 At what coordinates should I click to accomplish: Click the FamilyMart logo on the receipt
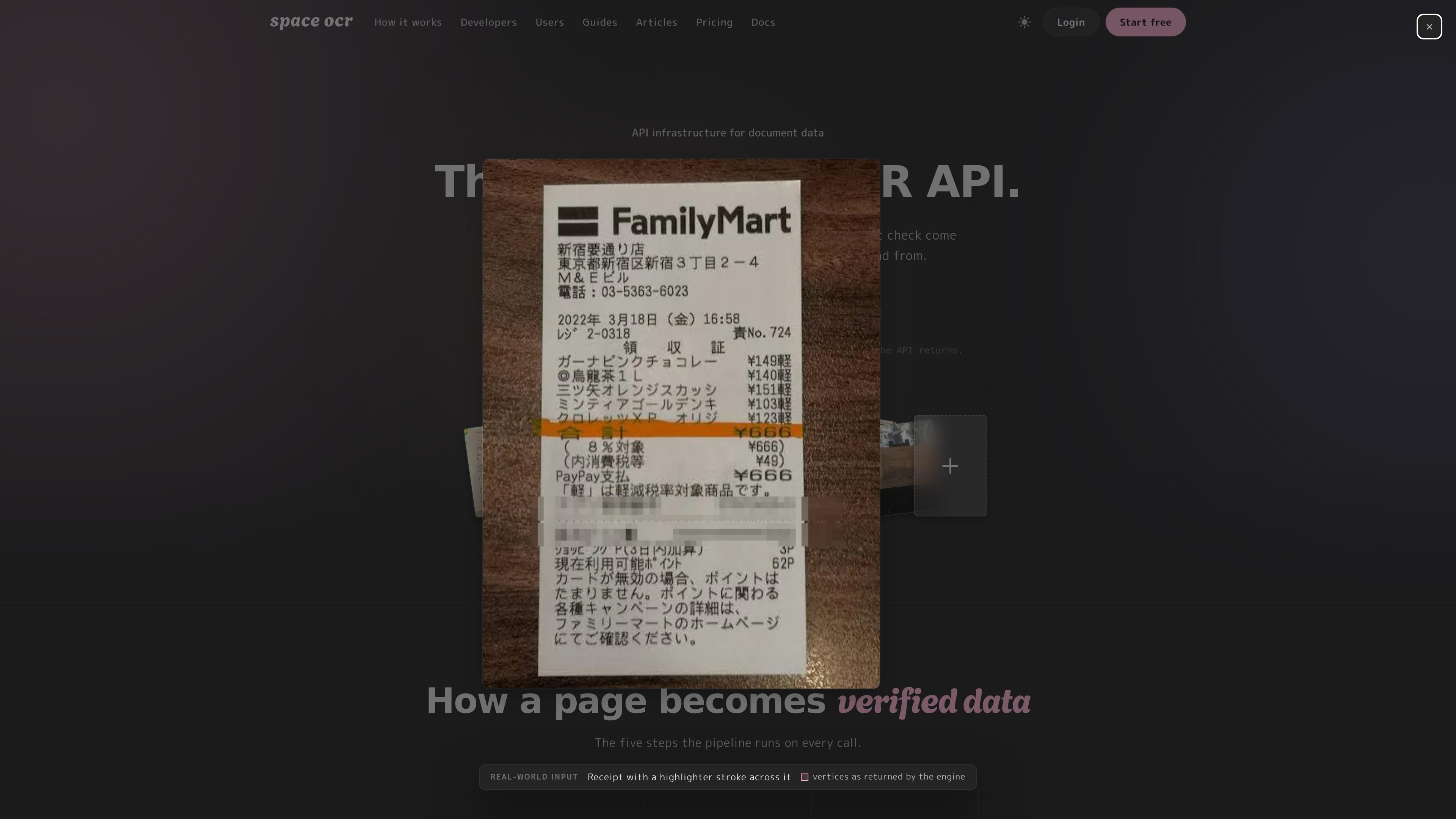pos(674,221)
